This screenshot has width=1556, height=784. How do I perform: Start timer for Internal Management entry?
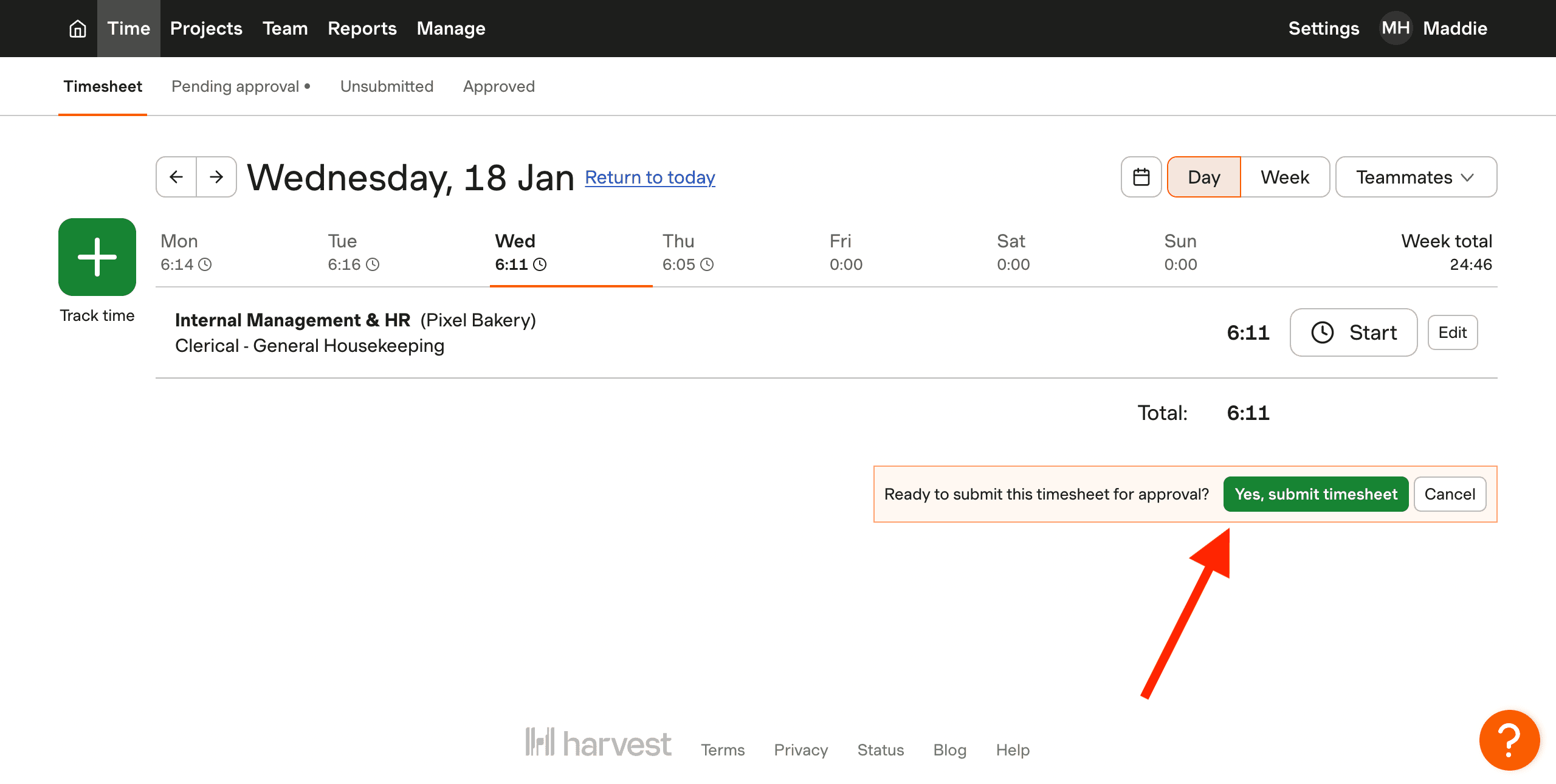tap(1354, 332)
